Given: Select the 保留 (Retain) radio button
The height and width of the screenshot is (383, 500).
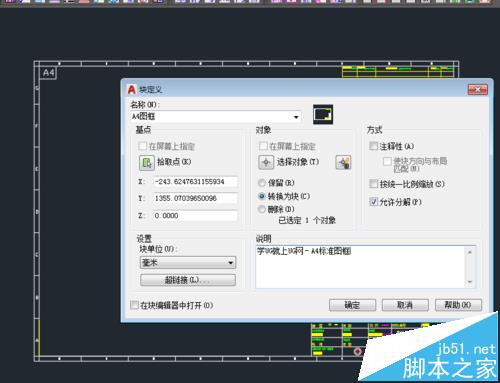Looking at the screenshot, I should click(x=262, y=183).
